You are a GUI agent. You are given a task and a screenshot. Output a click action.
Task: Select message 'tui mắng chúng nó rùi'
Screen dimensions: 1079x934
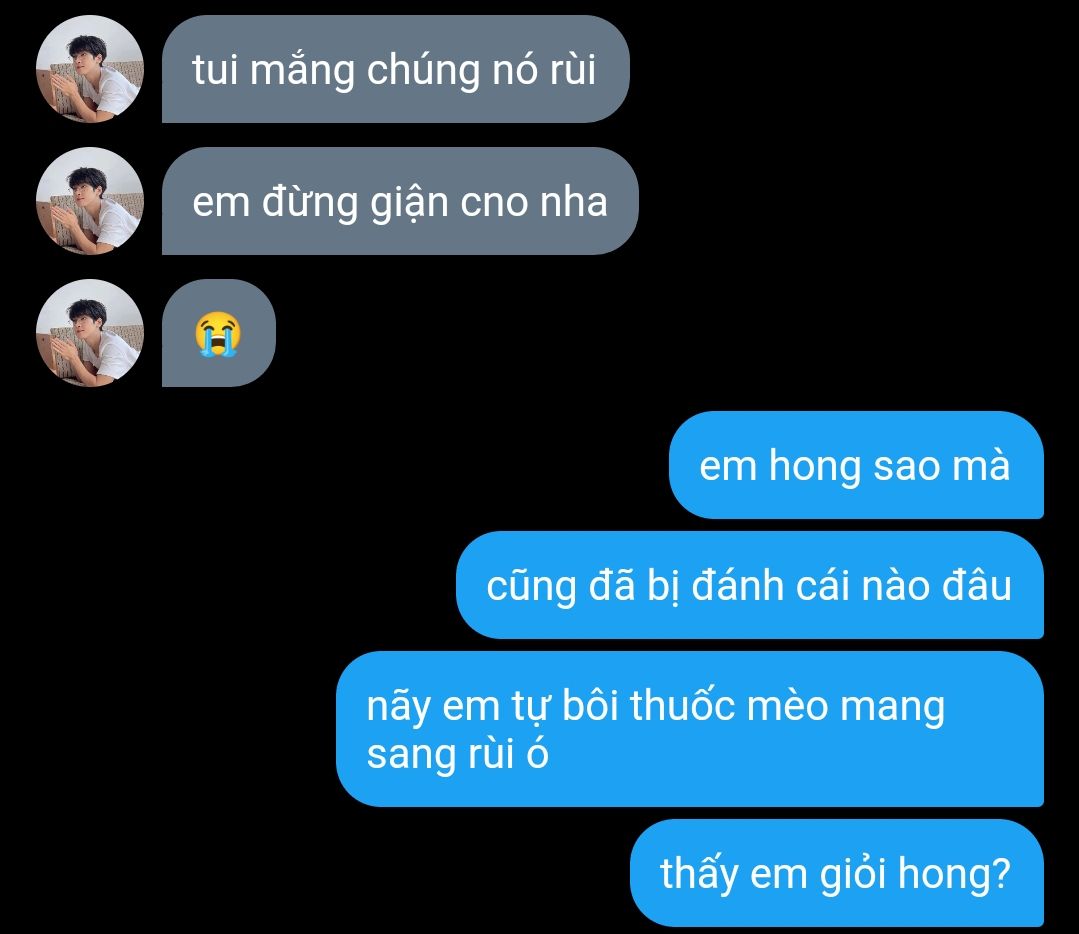coord(396,69)
